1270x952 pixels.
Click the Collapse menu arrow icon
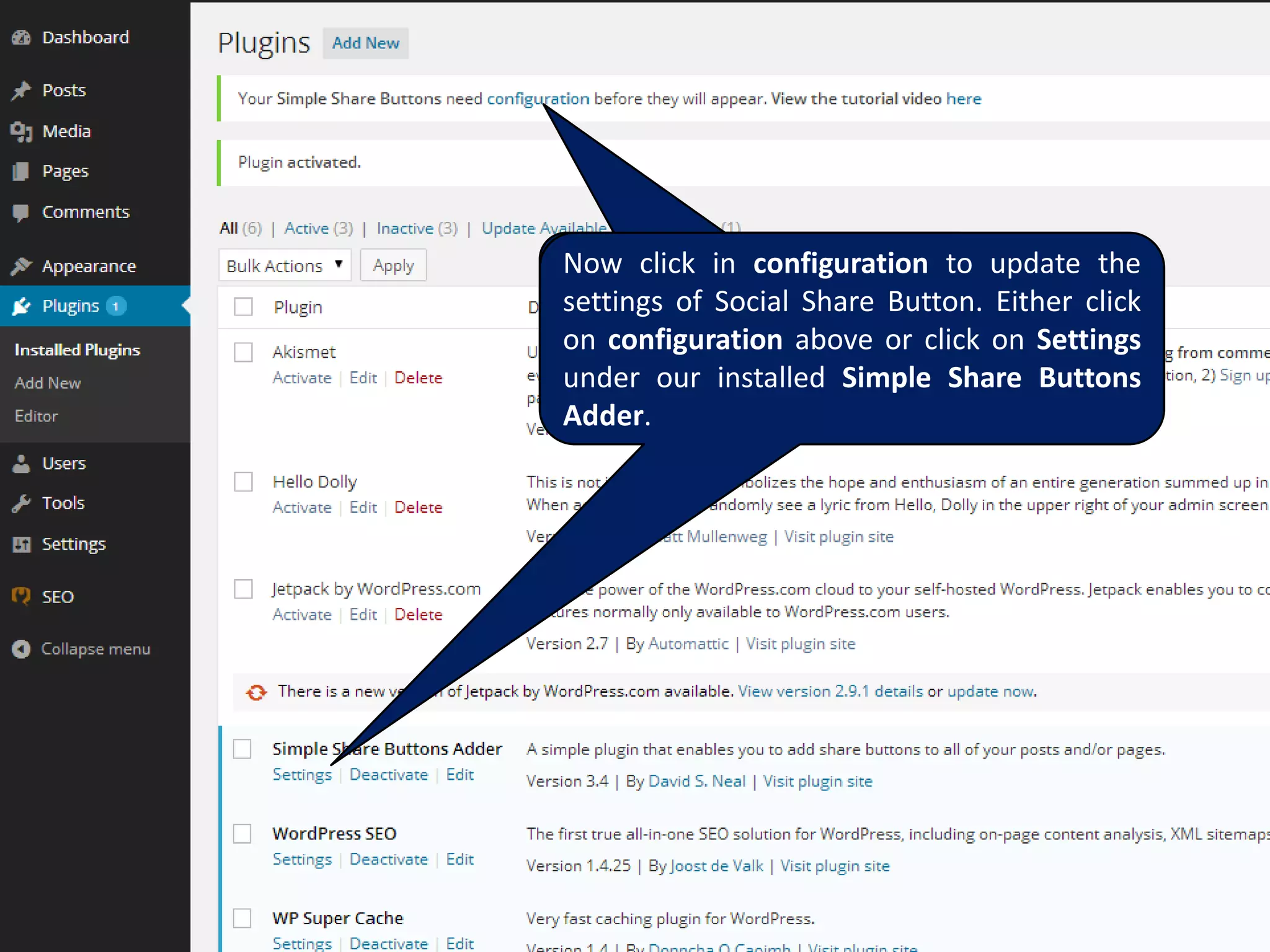[21, 649]
